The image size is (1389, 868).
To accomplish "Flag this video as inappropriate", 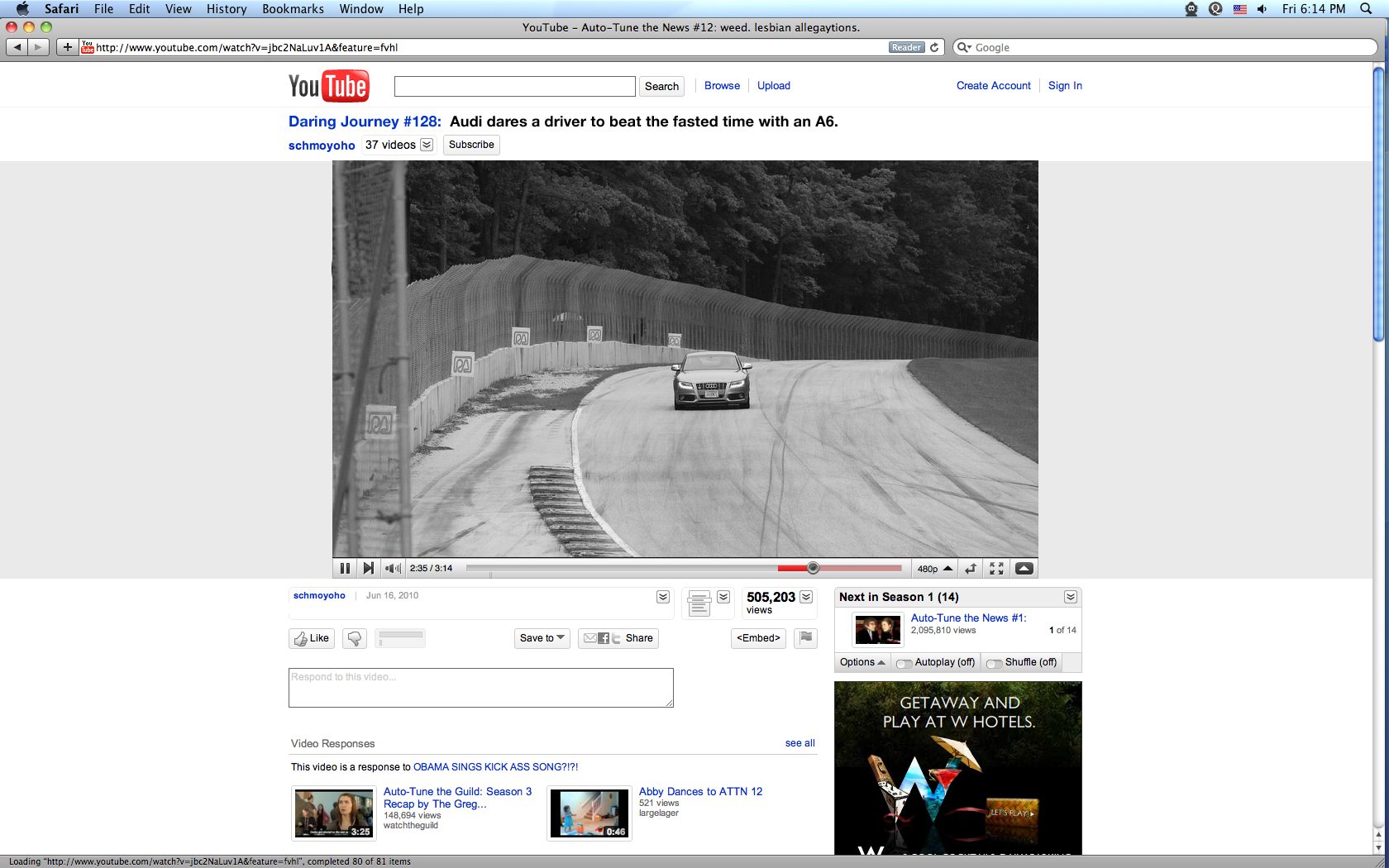I will click(x=805, y=638).
